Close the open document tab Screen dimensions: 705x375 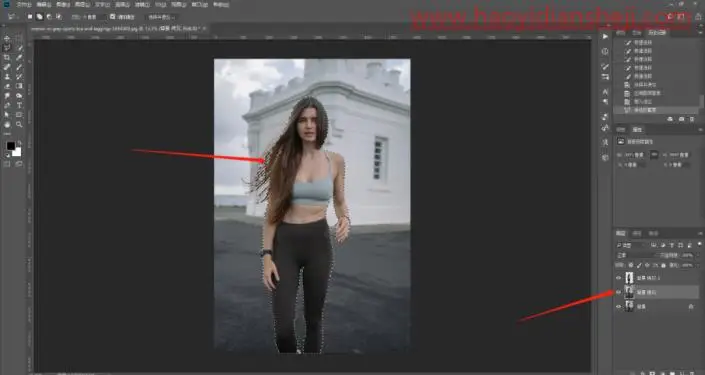click(204, 28)
